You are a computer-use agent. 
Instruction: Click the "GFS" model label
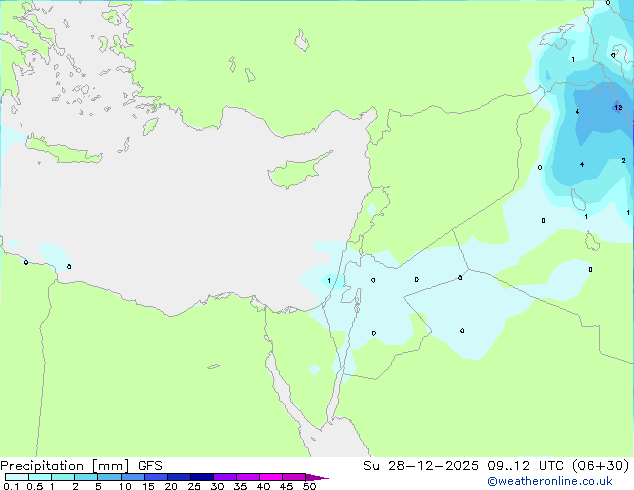(150, 466)
